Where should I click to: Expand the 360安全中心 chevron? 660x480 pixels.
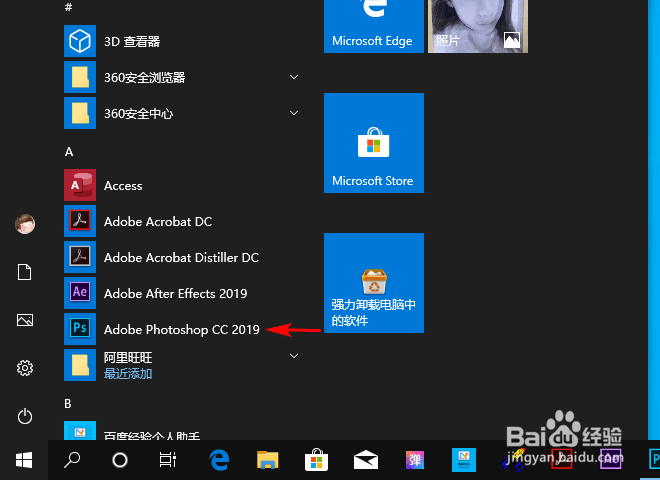pyautogui.click(x=294, y=113)
